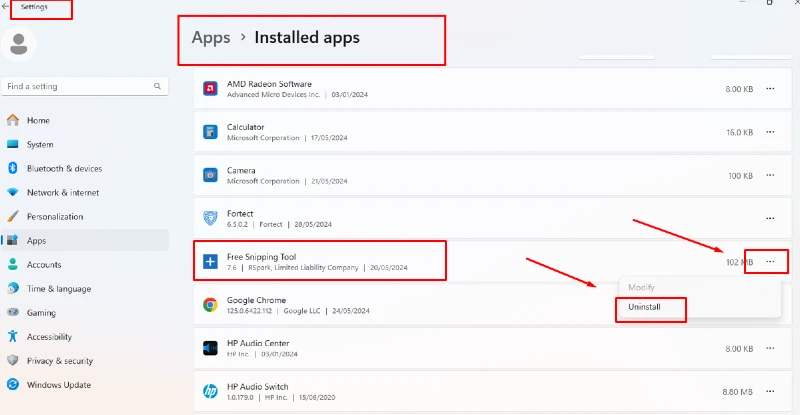The height and width of the screenshot is (415, 800).
Task: Go to System settings
Action: (x=40, y=144)
